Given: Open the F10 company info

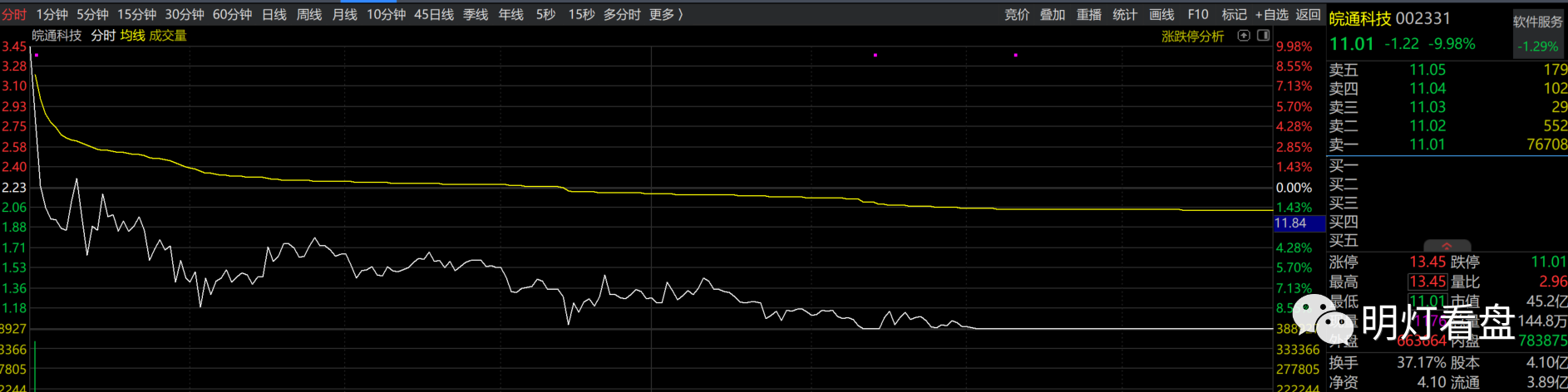Looking at the screenshot, I should pos(1198,14).
